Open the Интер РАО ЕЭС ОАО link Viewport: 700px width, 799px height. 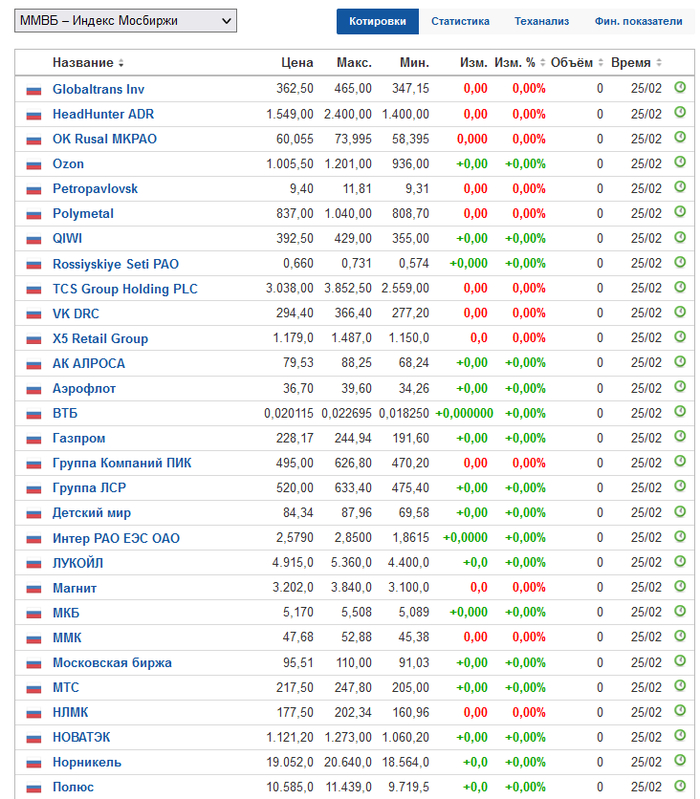[x=116, y=539]
